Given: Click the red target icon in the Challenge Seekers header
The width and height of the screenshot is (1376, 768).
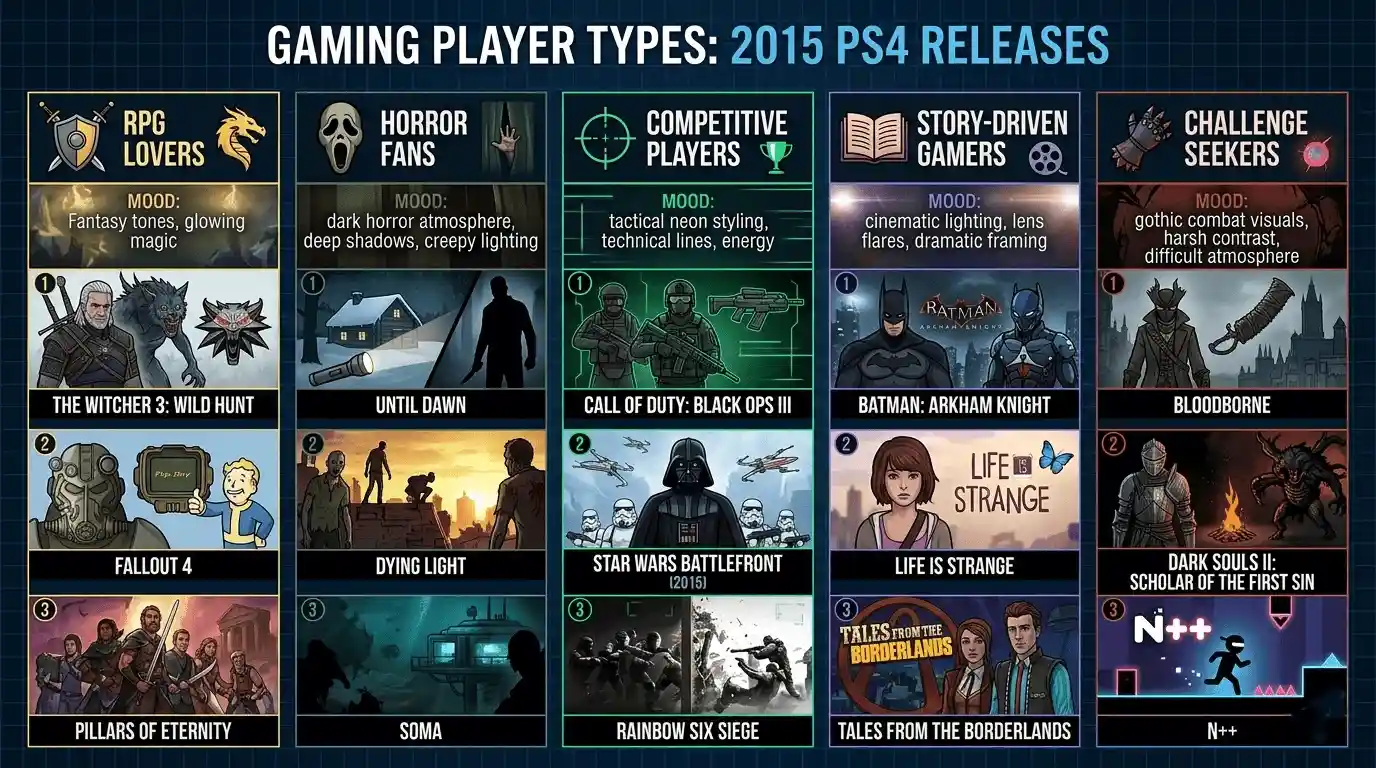Looking at the screenshot, I should (1315, 154).
